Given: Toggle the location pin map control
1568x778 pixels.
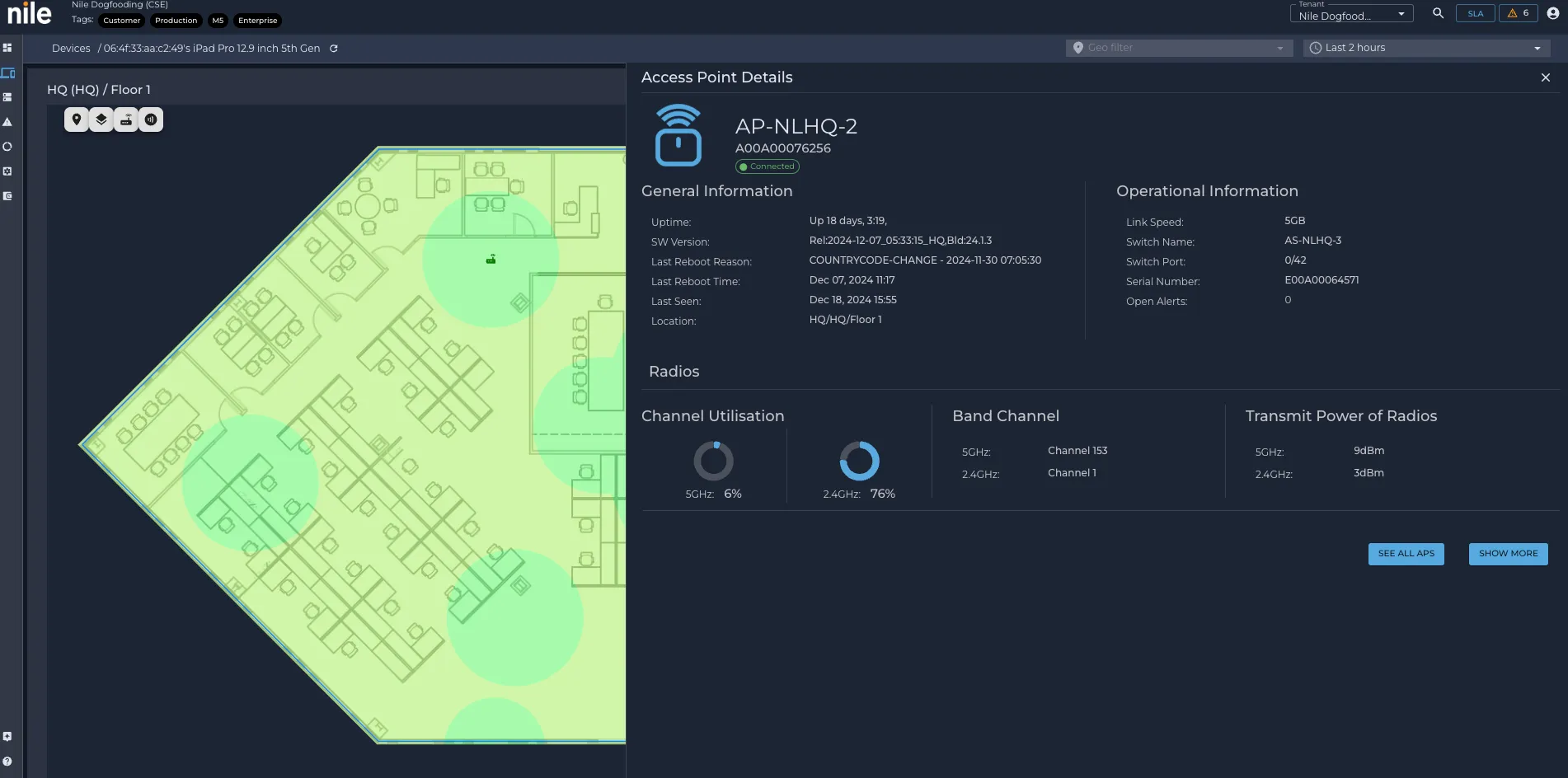Looking at the screenshot, I should click(77, 120).
